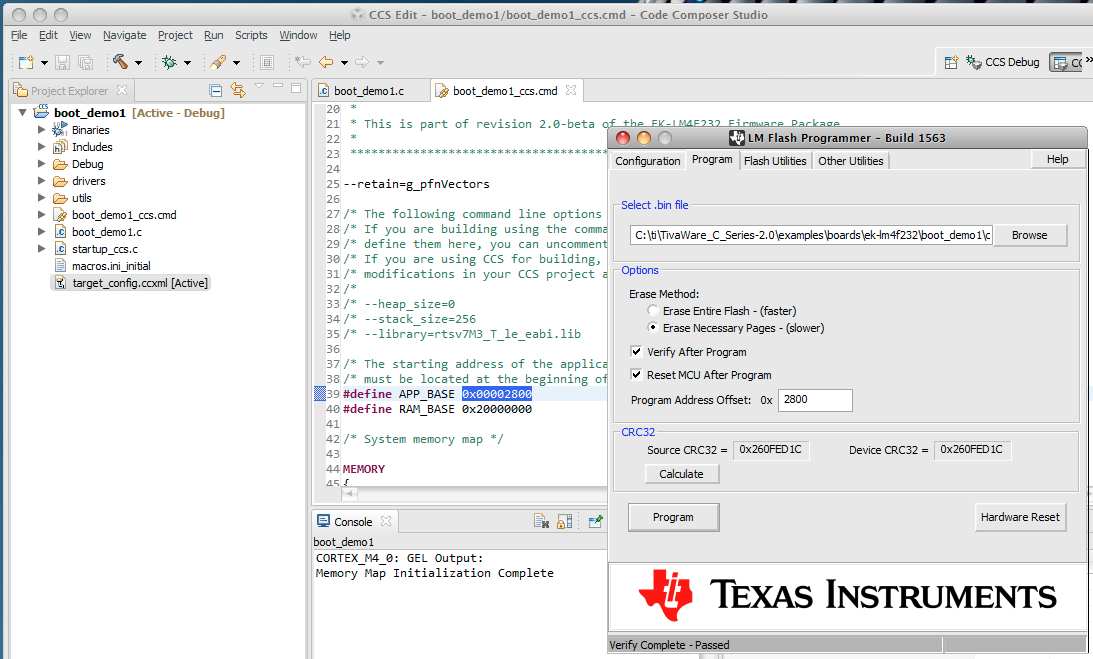Switch to the Other Utilities tab
This screenshot has height=659, width=1093.
pyautogui.click(x=850, y=161)
